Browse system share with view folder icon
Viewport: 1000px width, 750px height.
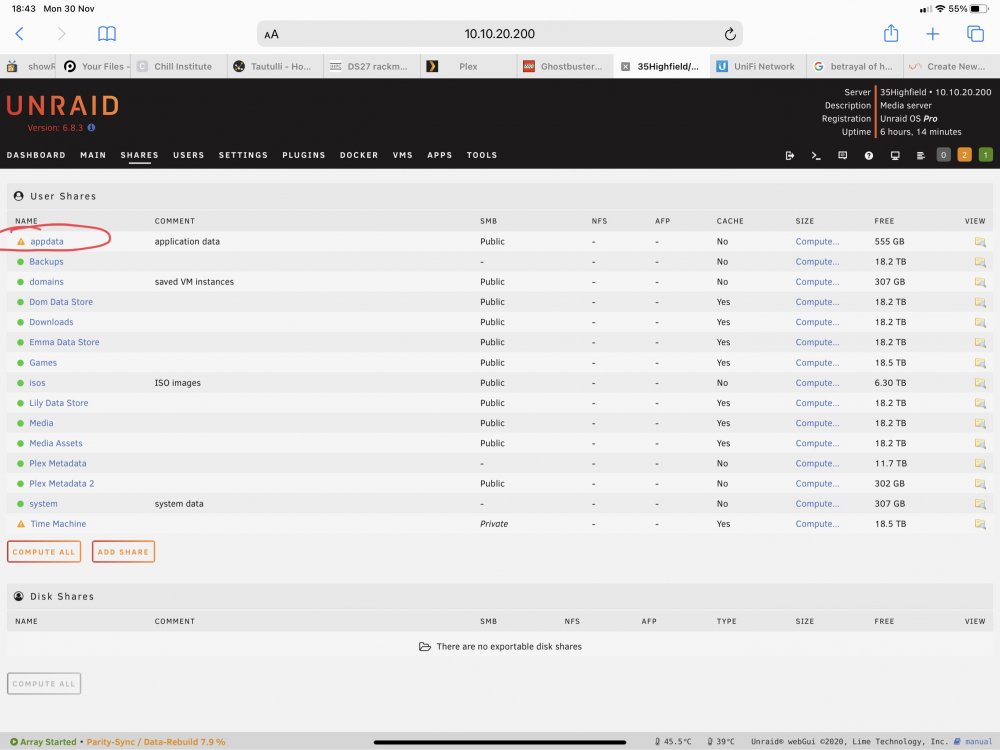point(980,504)
